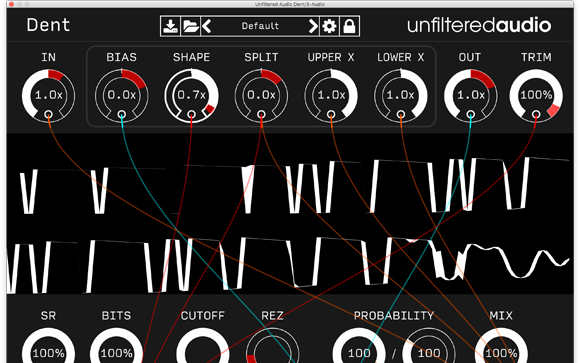Click the BIAS knob
Screen dimensions: 580x363
(x=122, y=95)
